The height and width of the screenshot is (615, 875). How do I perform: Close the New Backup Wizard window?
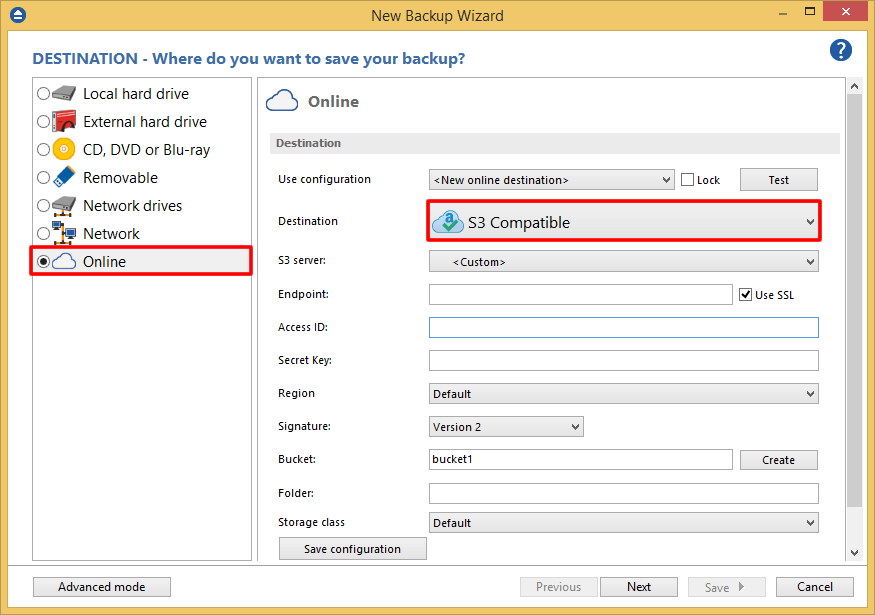pos(845,11)
